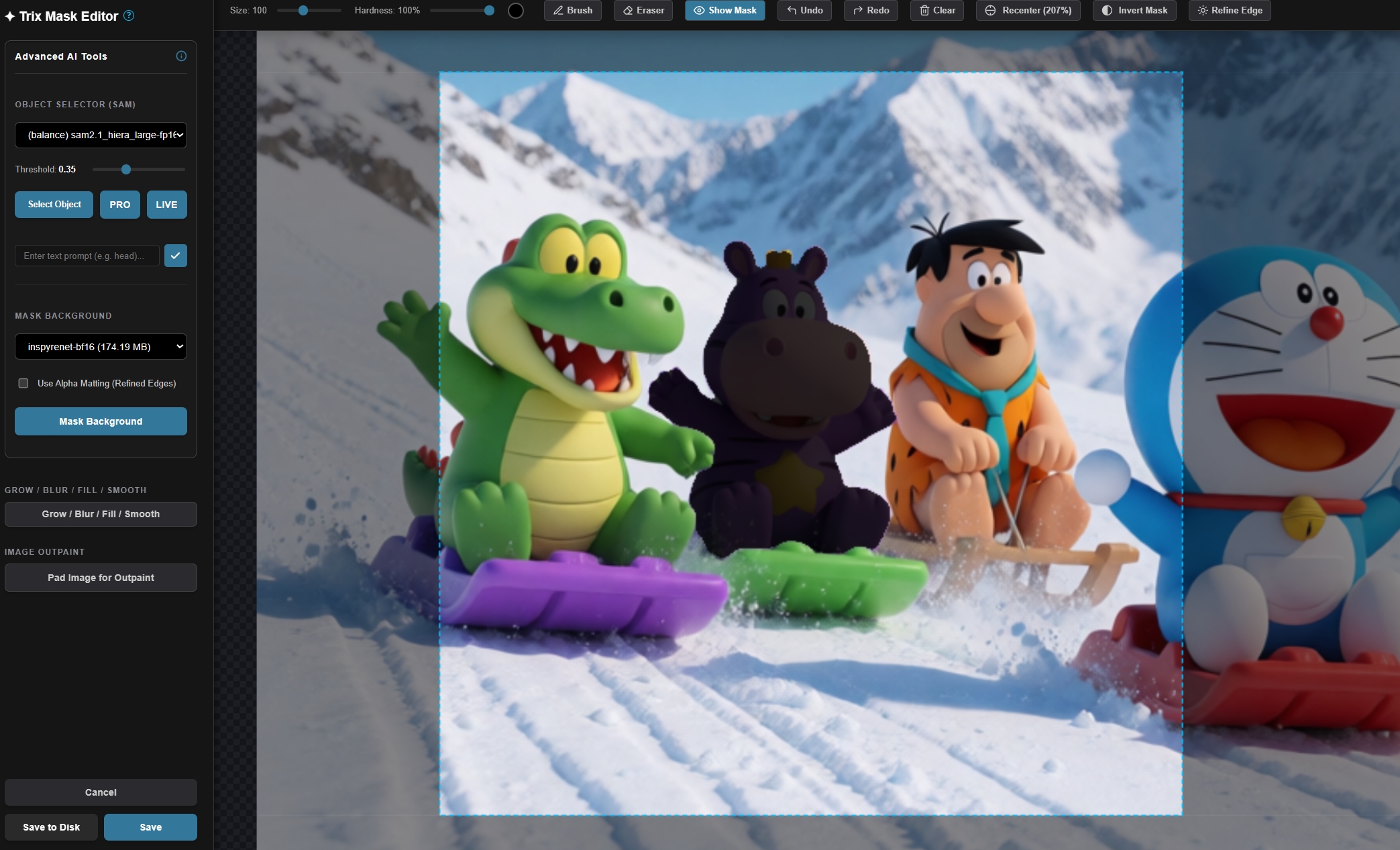Click the Mask Background button

click(101, 421)
